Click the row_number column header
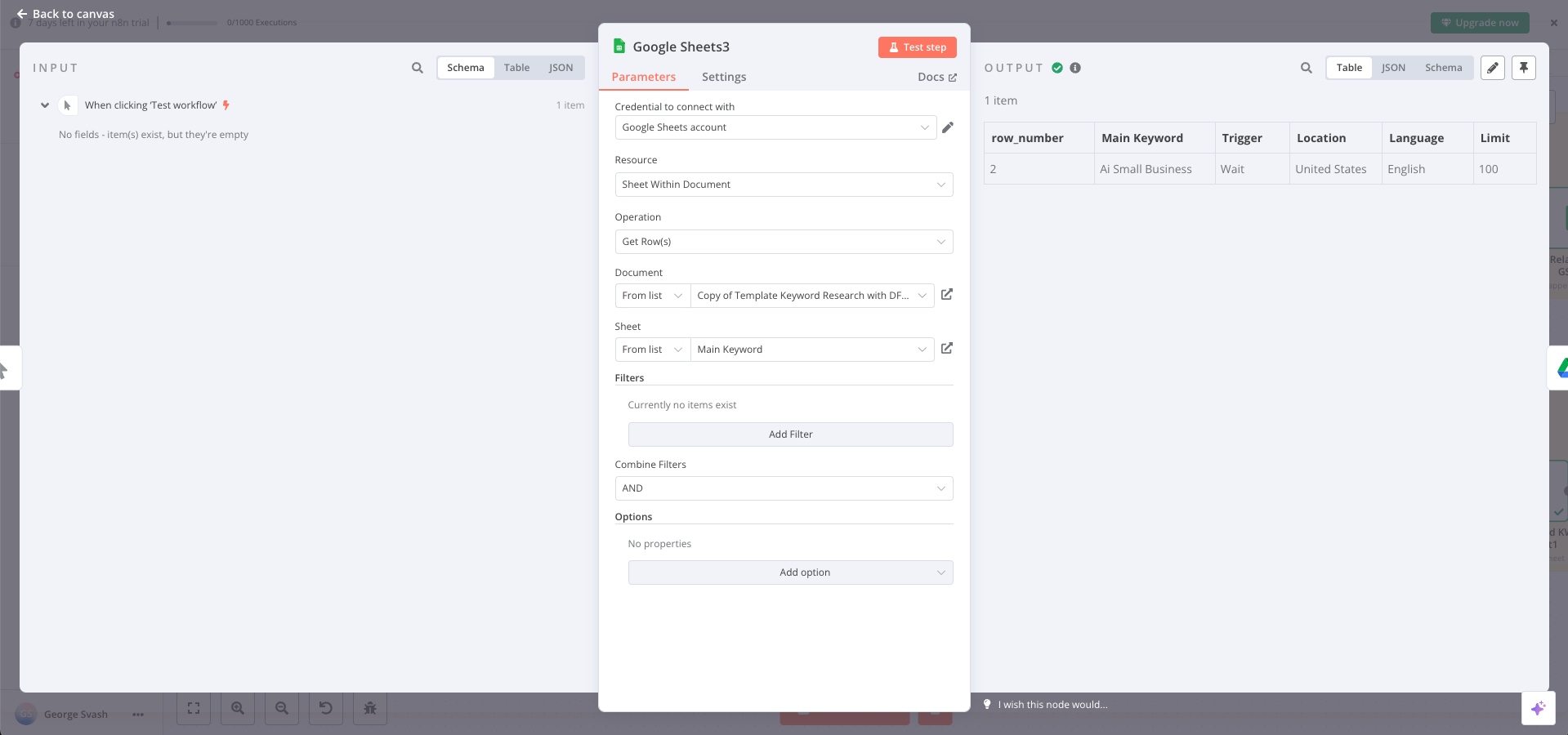The width and height of the screenshot is (1568, 735). [1039, 138]
